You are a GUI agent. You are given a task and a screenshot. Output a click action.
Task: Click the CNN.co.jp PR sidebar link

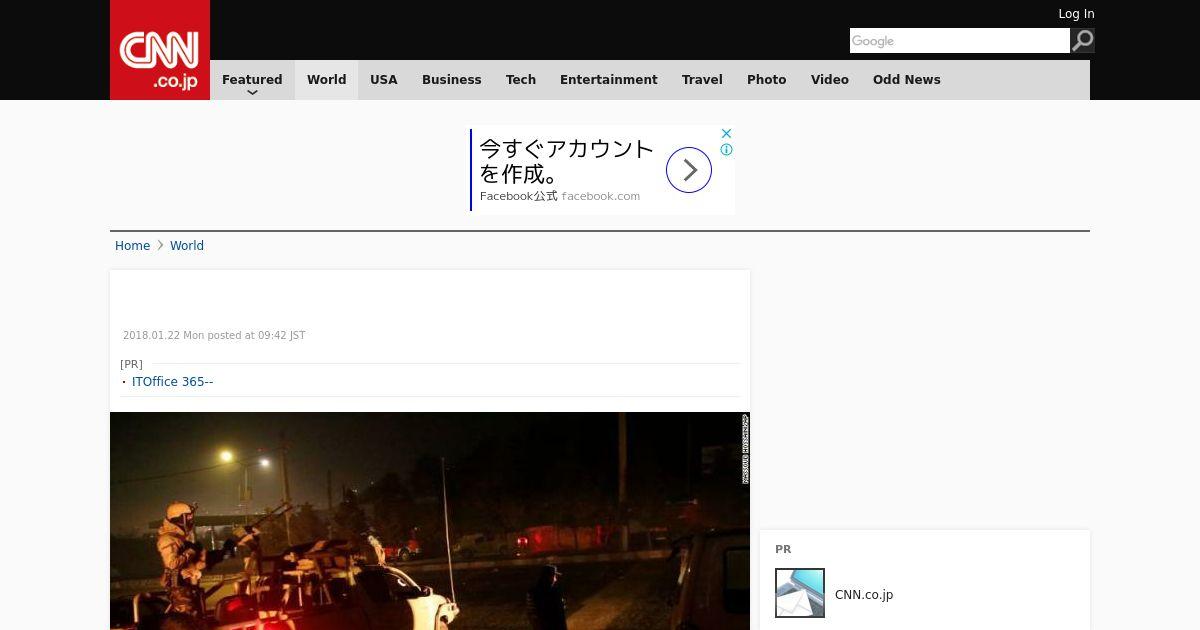[864, 595]
